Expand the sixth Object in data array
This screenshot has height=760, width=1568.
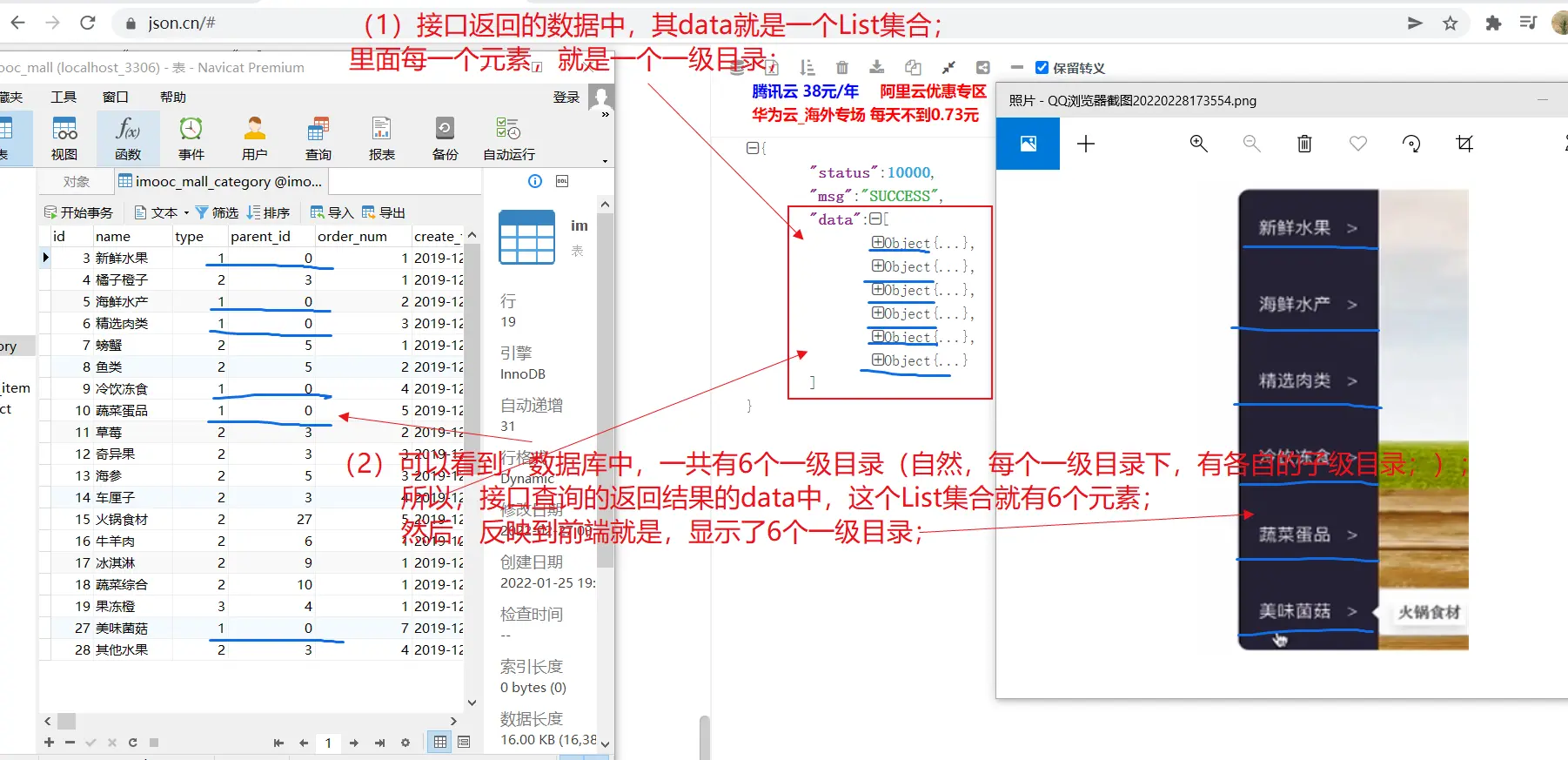coord(878,360)
